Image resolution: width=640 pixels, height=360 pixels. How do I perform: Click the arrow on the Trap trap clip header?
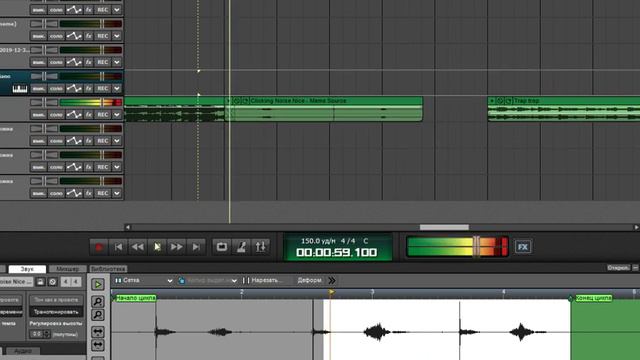pos(492,100)
